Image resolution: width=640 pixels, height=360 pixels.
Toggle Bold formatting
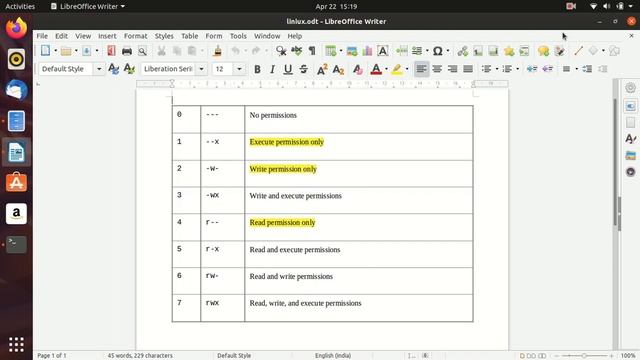click(x=257, y=69)
